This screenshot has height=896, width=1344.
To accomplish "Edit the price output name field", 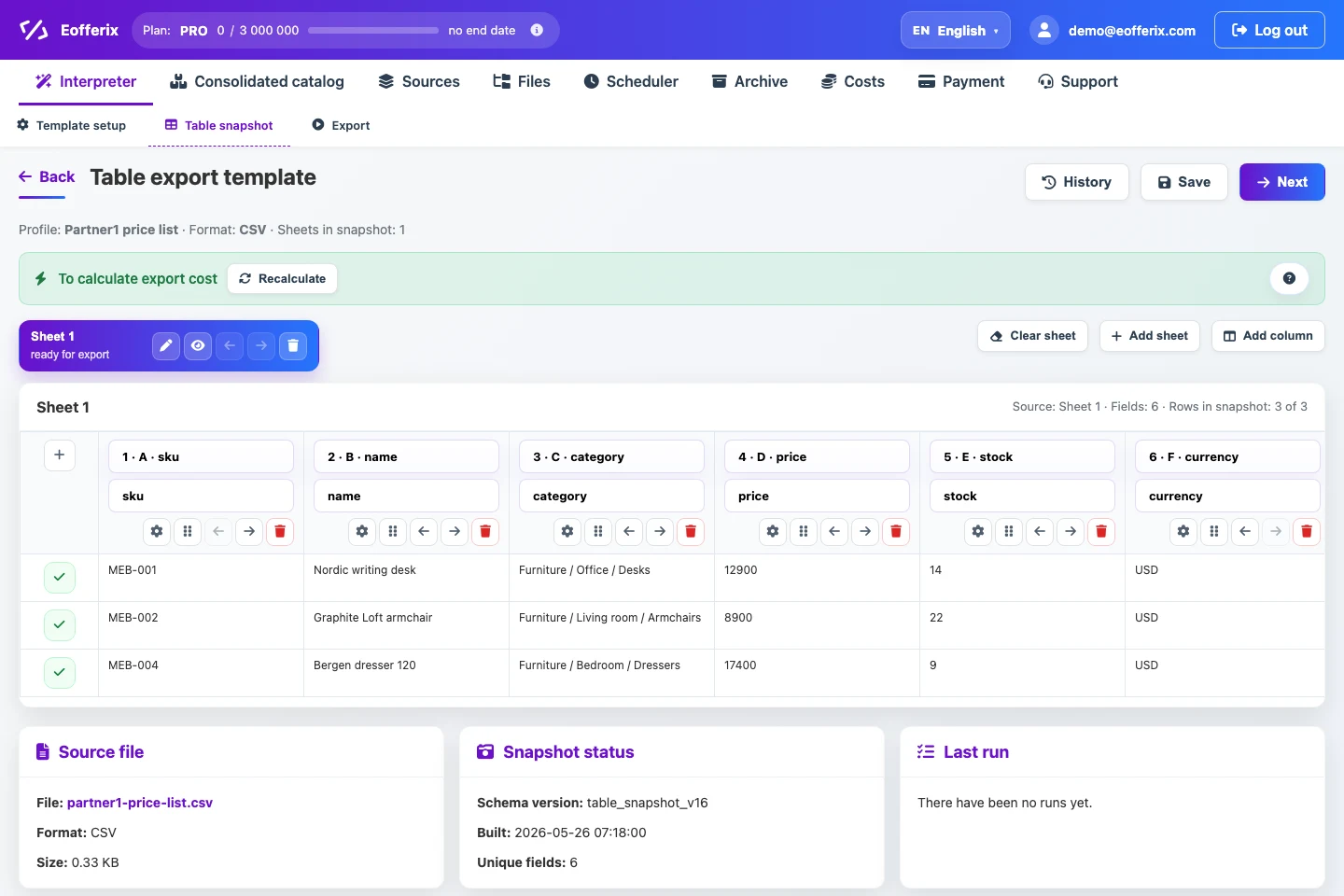I will [x=818, y=496].
